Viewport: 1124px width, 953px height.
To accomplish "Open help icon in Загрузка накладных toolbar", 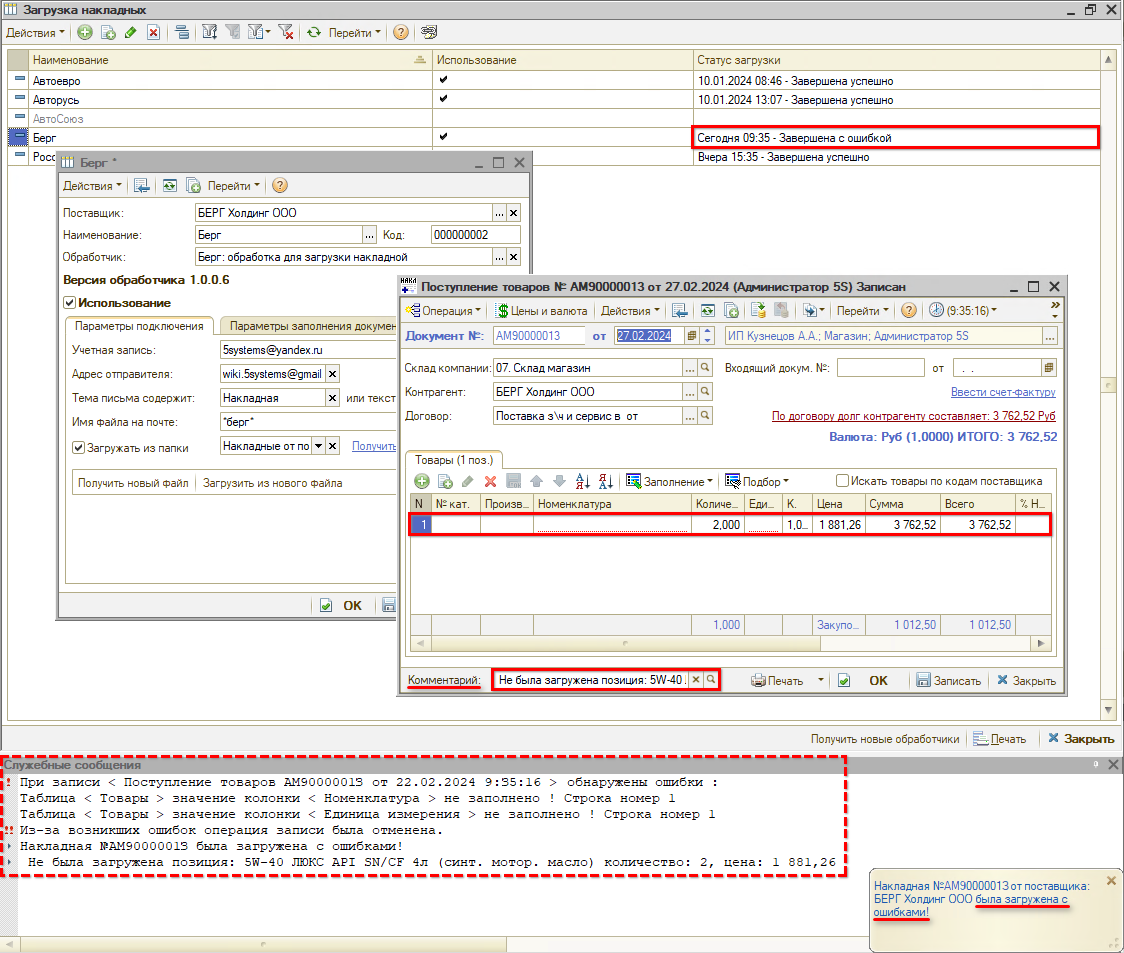I will coord(401,32).
